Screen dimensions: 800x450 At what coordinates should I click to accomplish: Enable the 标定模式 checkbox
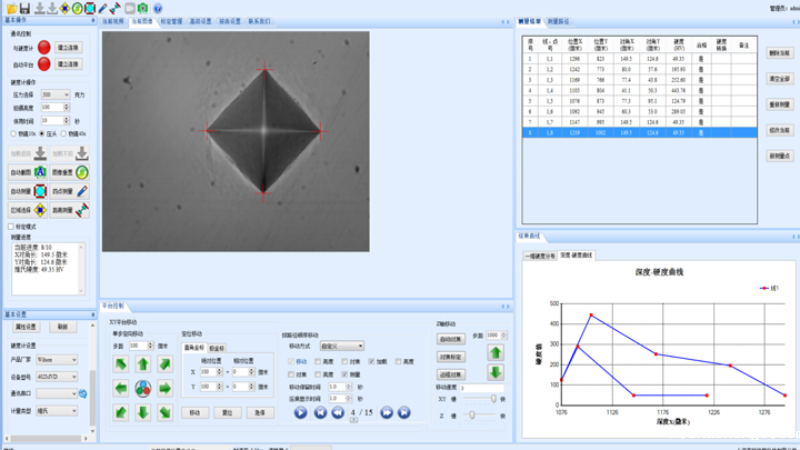[x=12, y=226]
